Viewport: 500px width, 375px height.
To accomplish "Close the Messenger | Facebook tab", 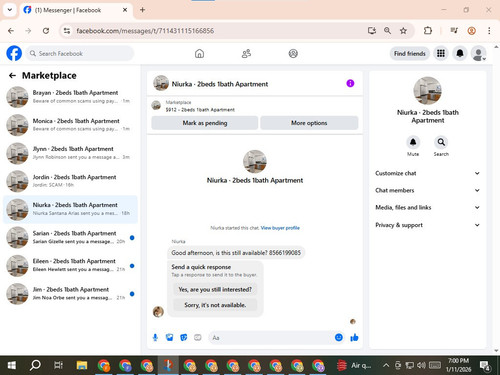I will point(125,10).
